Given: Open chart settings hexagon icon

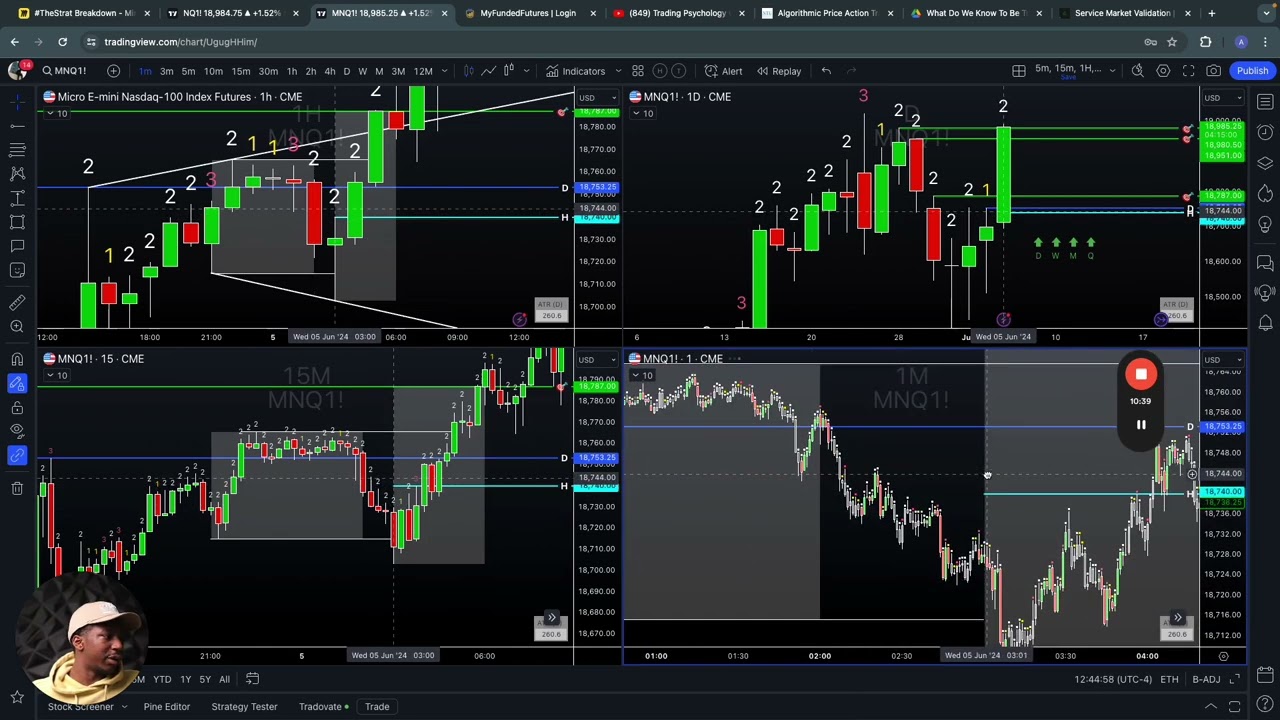Looking at the screenshot, I should (x=1163, y=71).
